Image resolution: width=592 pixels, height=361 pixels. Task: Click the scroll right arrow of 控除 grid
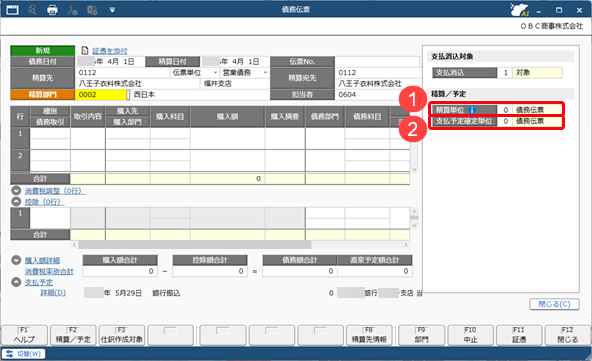pos(406,245)
